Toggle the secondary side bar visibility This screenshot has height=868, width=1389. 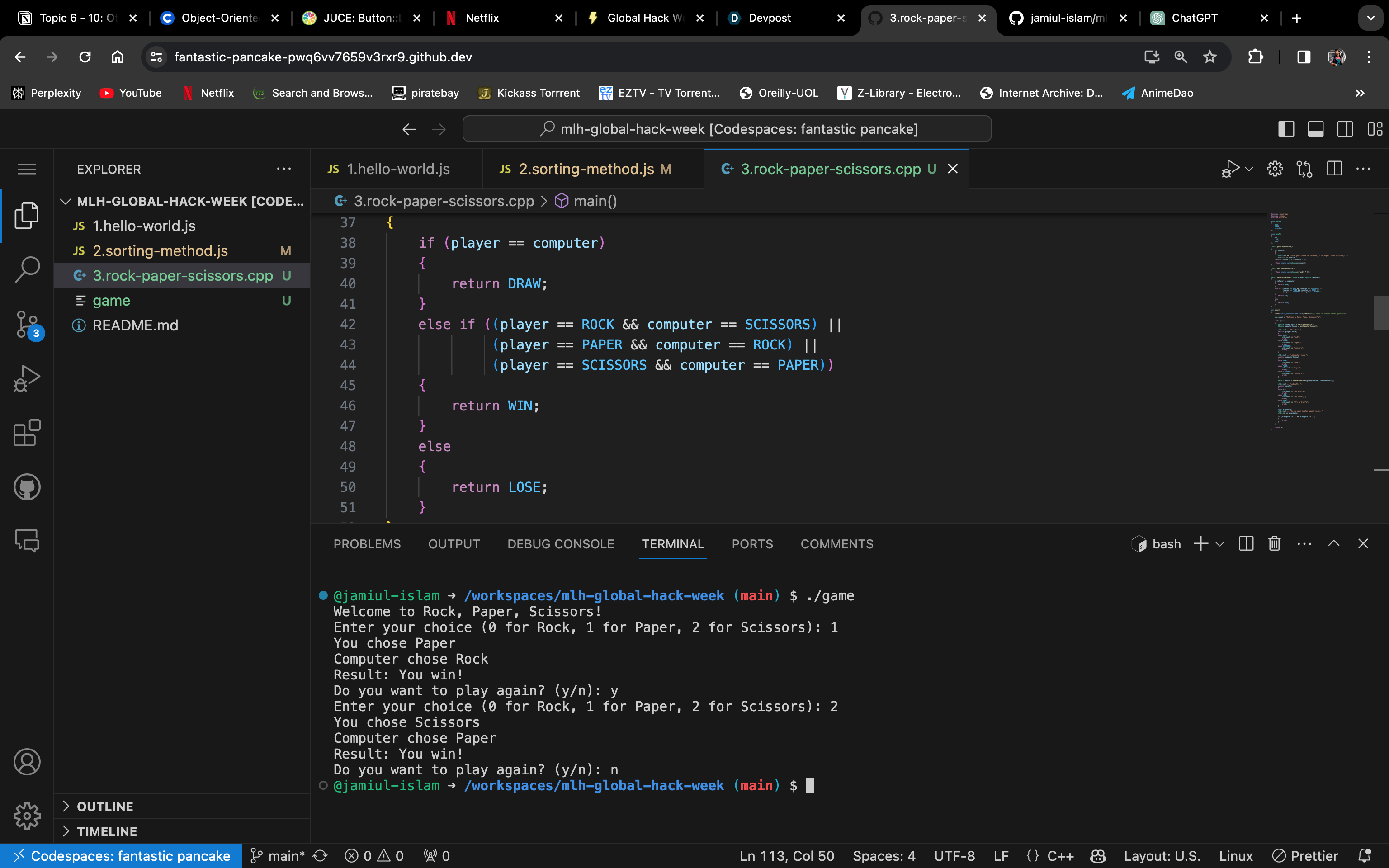(1345, 129)
